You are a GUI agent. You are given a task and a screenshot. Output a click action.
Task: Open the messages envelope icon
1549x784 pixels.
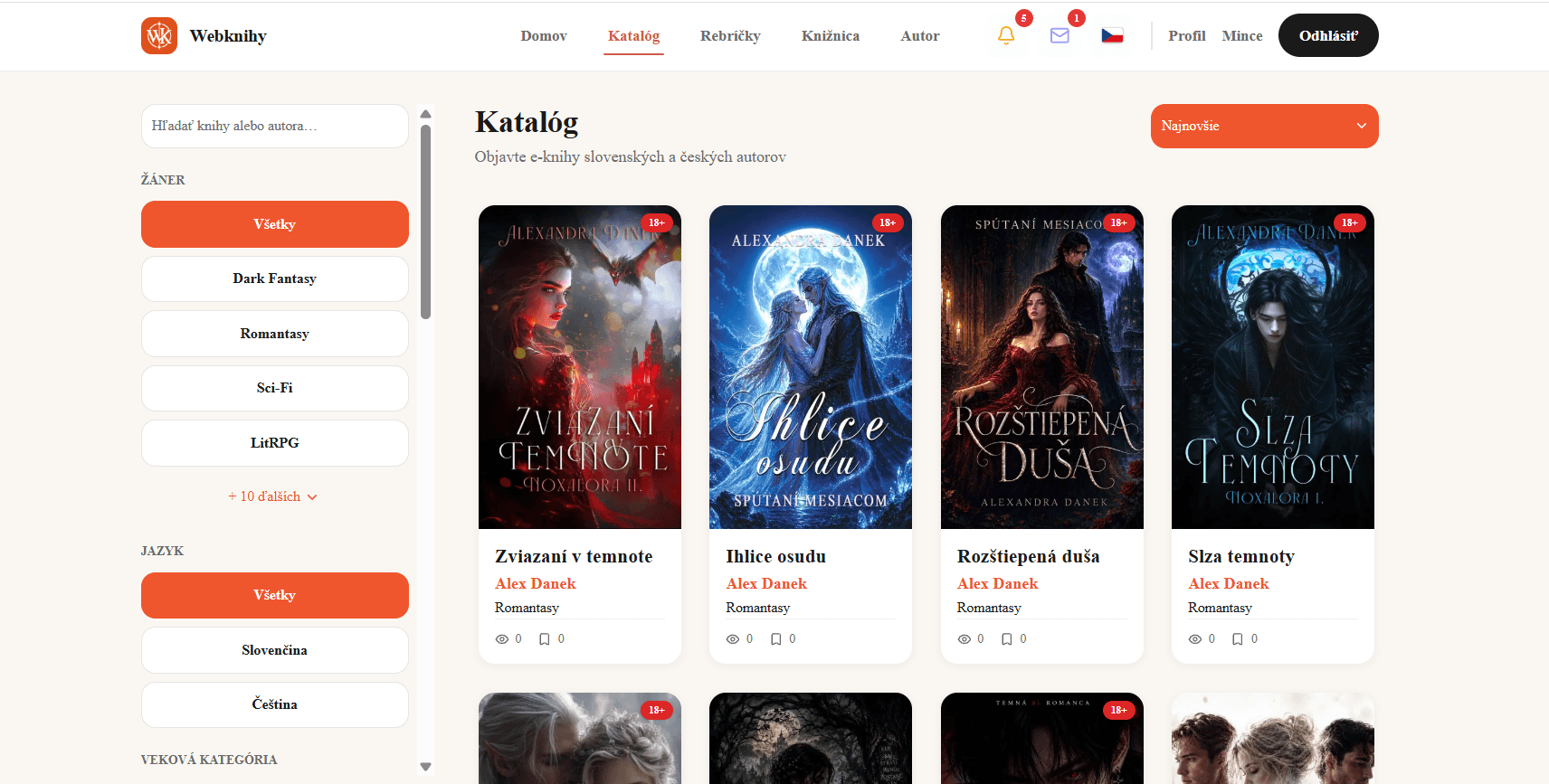[1060, 35]
